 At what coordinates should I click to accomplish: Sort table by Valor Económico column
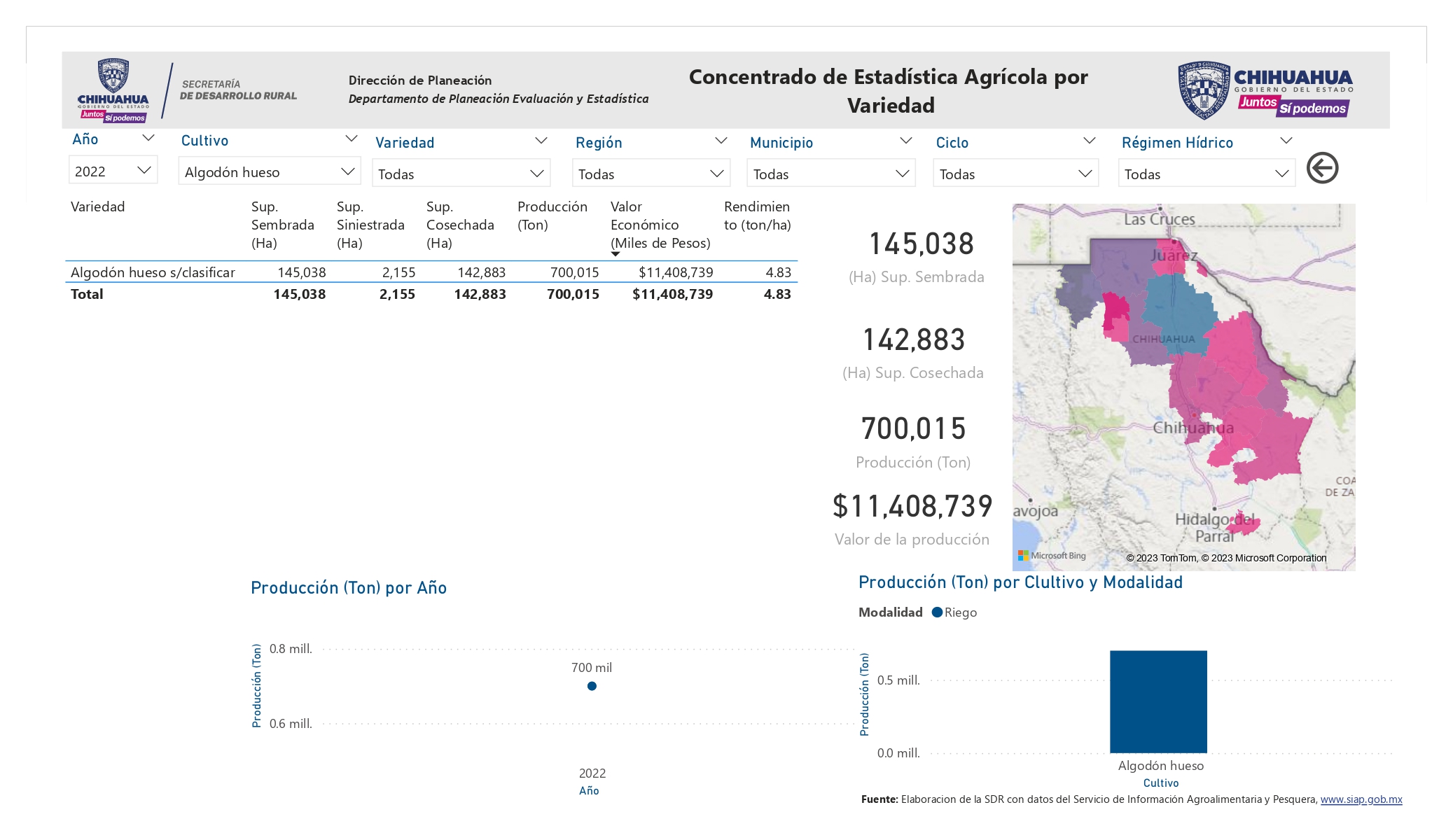pyautogui.click(x=660, y=225)
